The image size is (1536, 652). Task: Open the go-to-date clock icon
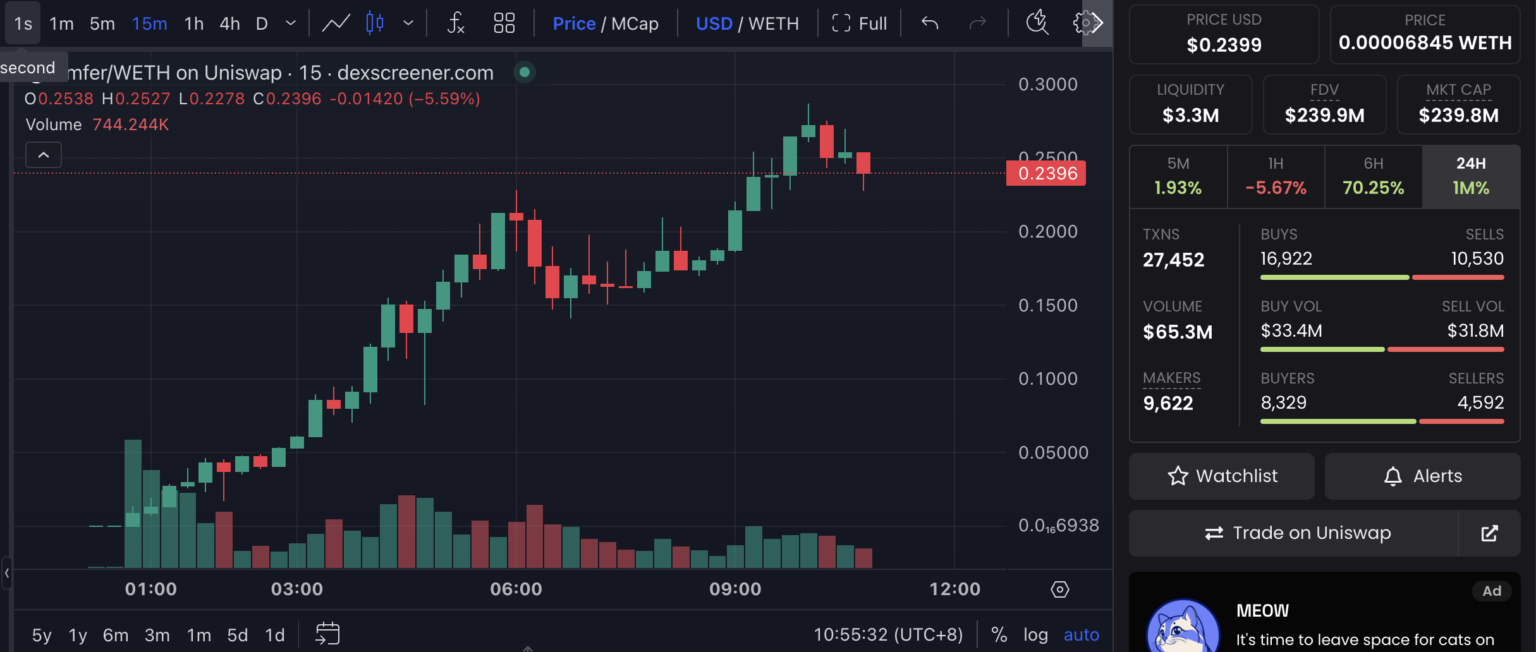pos(1036,22)
